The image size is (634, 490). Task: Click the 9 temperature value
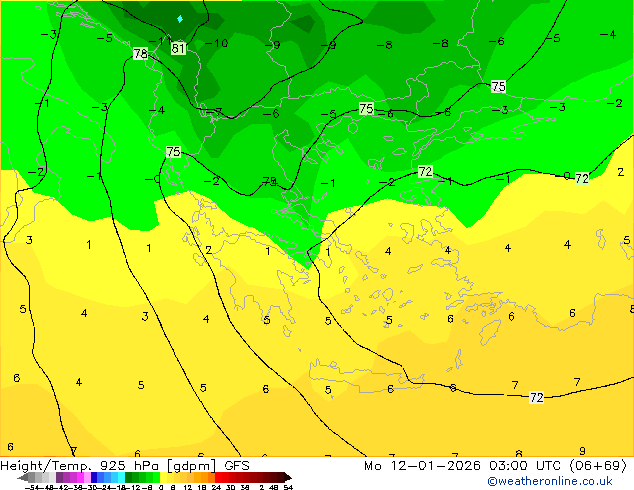coord(582,451)
